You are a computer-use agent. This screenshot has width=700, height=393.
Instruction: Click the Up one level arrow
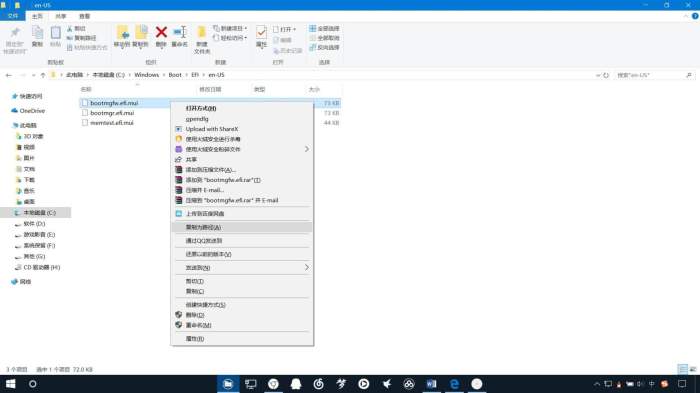[43, 75]
